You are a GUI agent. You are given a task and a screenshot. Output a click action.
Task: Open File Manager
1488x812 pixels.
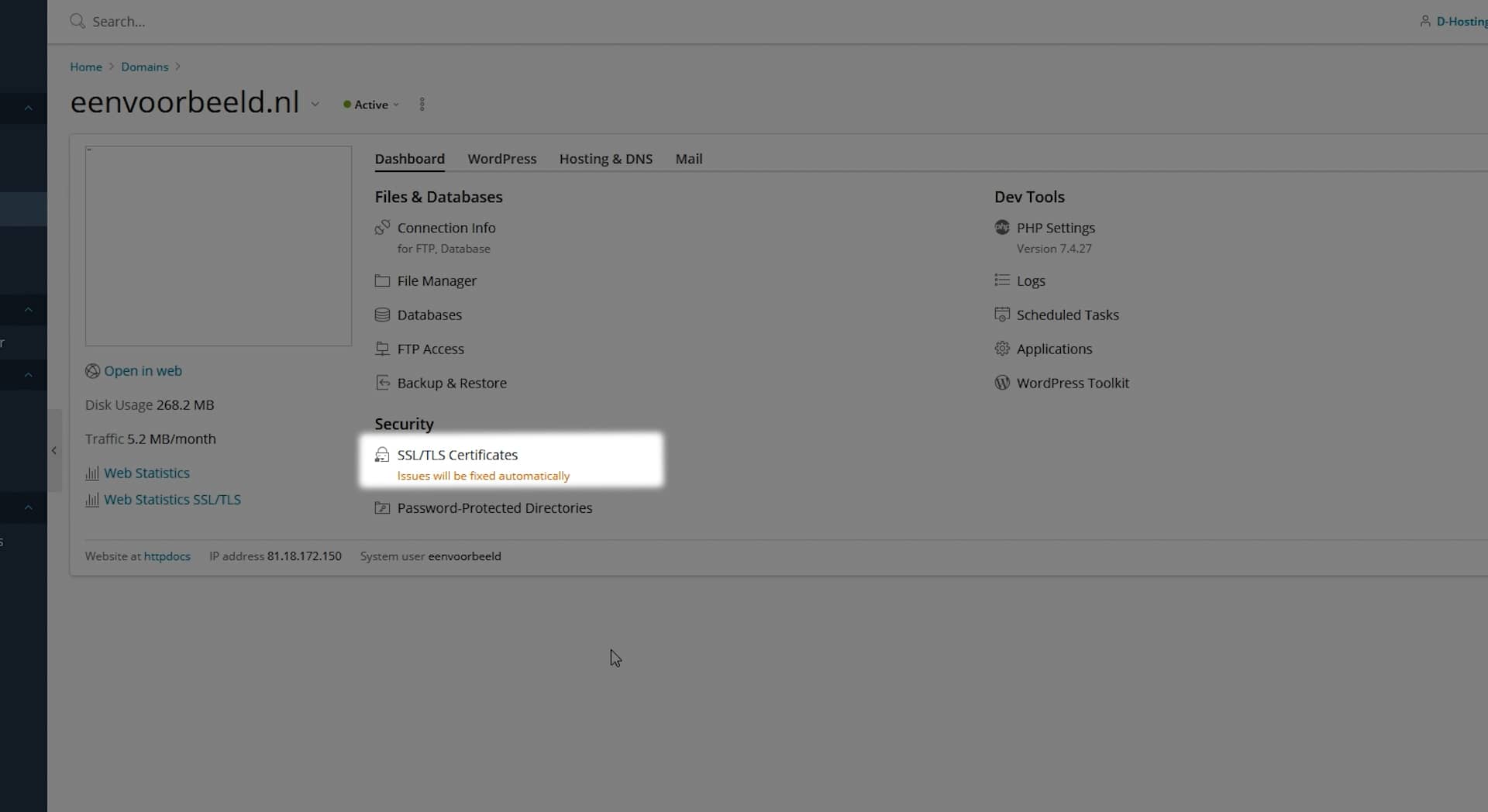tap(436, 280)
